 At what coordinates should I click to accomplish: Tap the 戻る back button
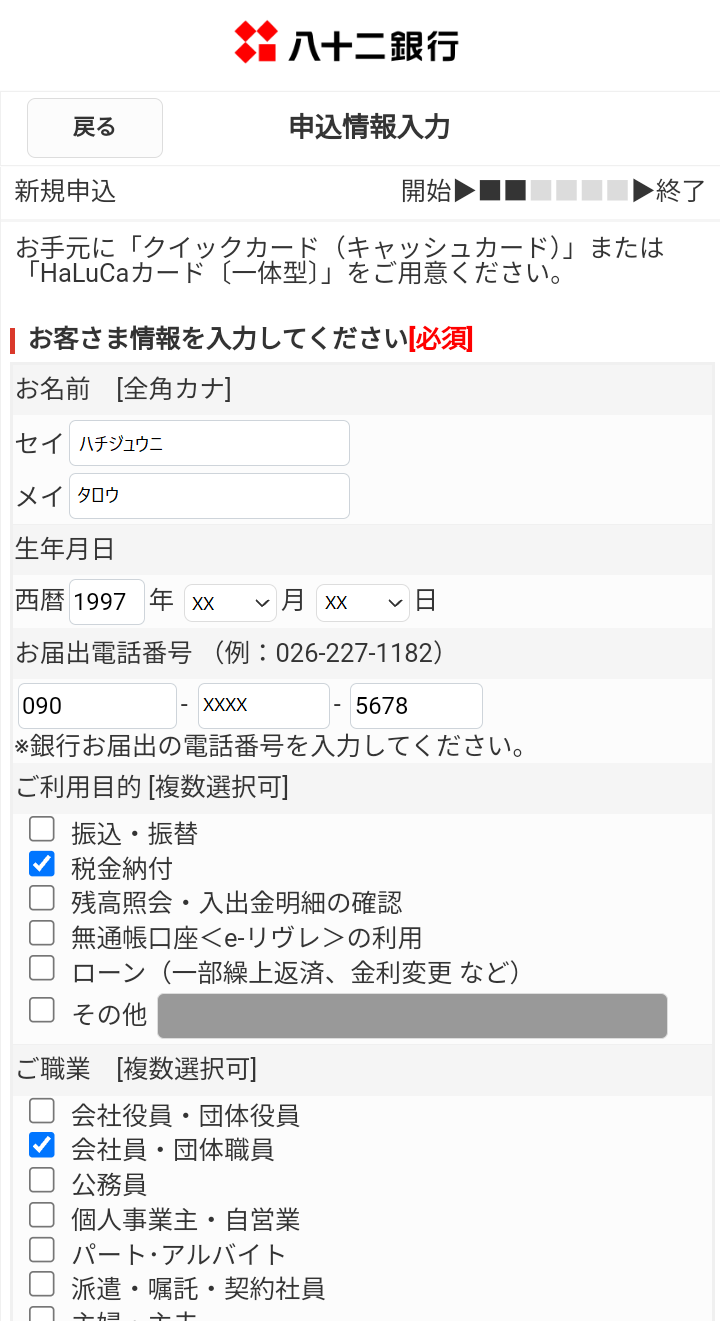(95, 128)
